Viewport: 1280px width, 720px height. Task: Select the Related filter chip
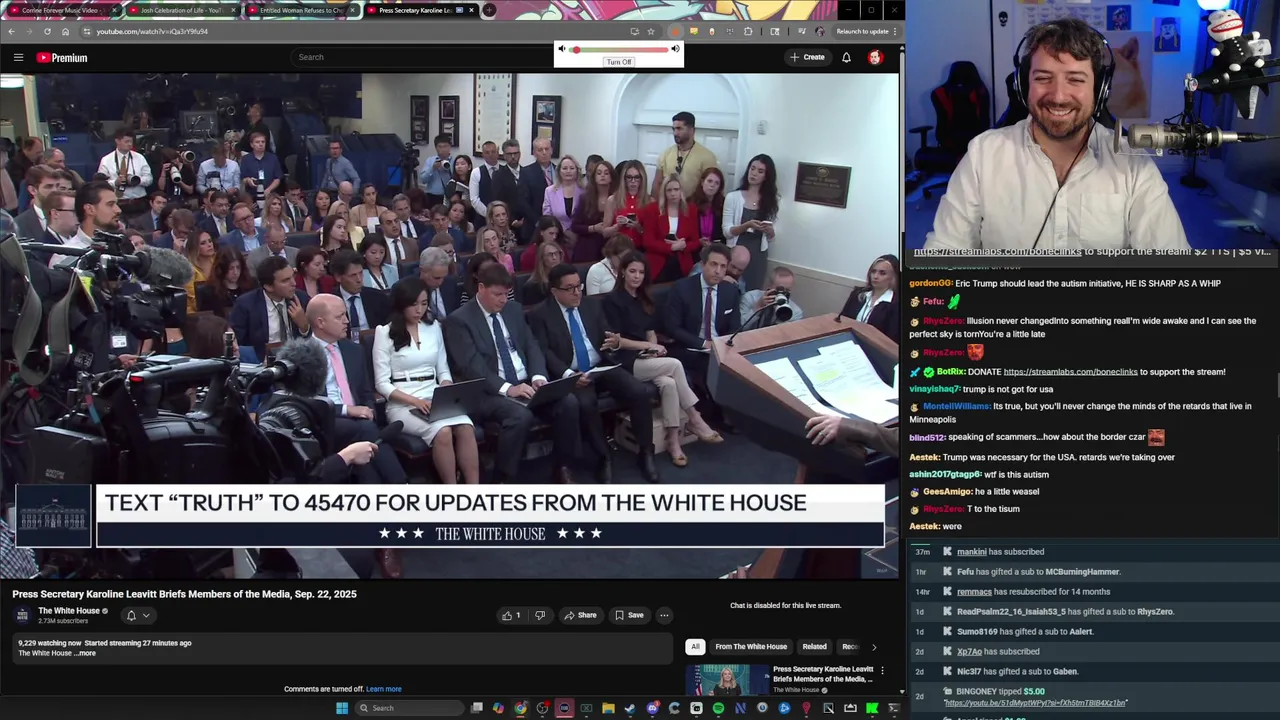[815, 647]
